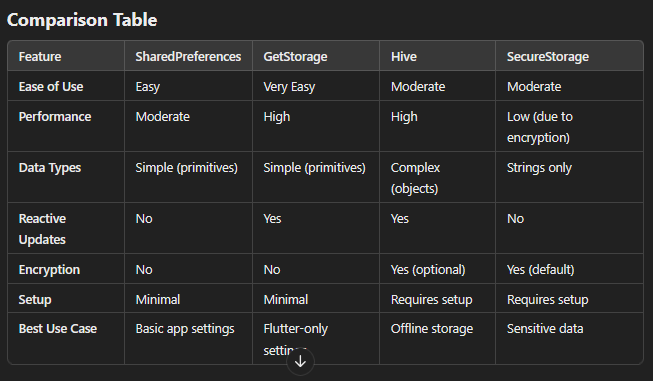This screenshot has width=653, height=381.
Task: Select the 'Yes (optional)' encryption cell
Action: pyautogui.click(x=428, y=270)
